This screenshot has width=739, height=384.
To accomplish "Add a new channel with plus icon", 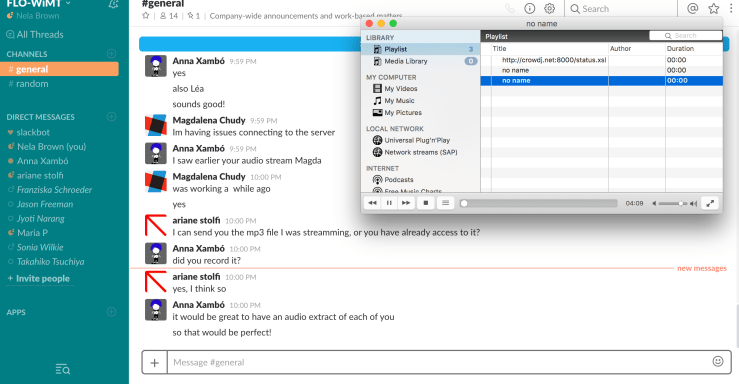I will click(112, 54).
